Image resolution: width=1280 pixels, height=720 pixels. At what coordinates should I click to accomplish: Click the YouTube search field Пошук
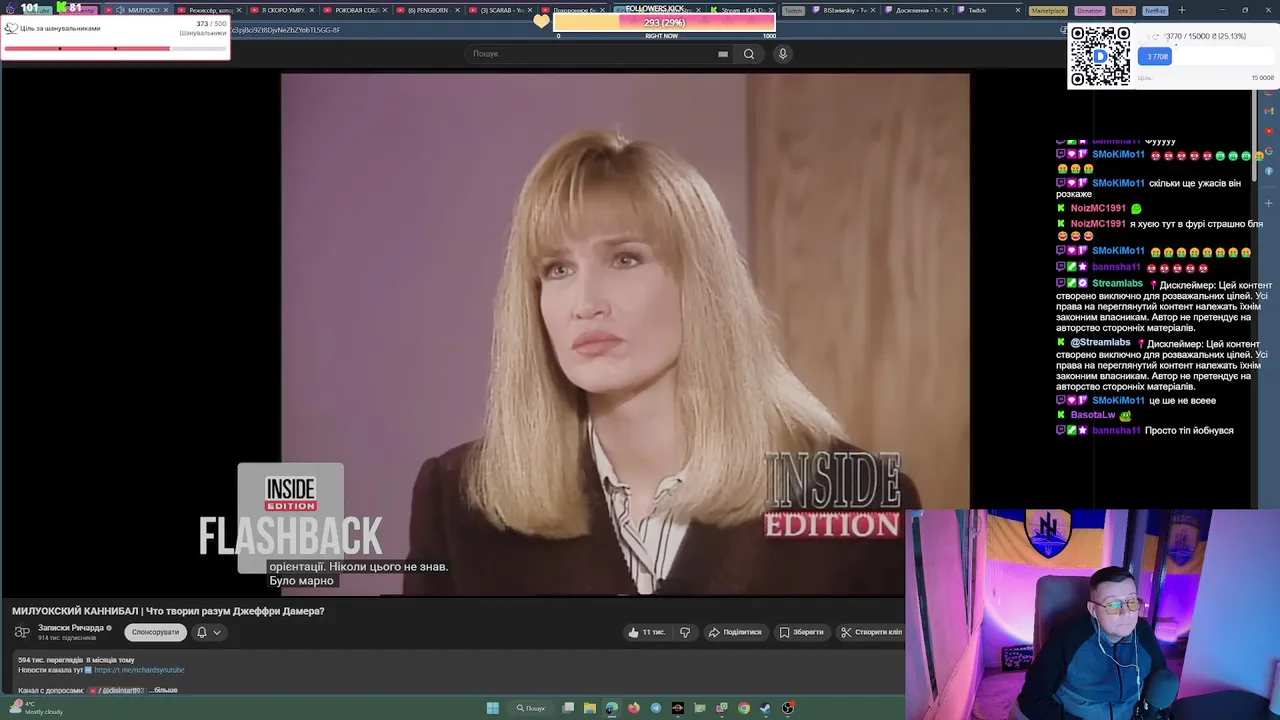point(600,54)
